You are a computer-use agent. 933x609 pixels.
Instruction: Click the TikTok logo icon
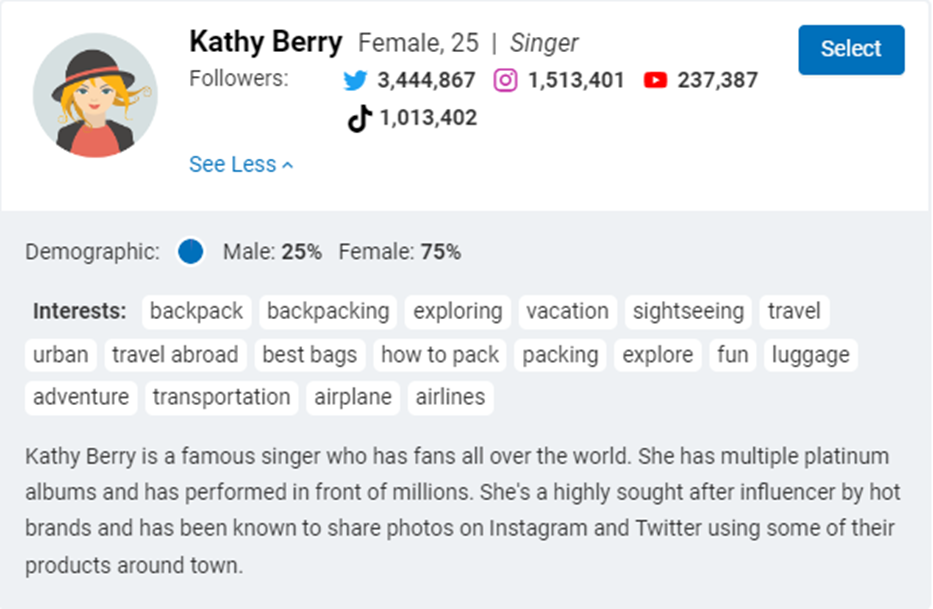(x=359, y=118)
